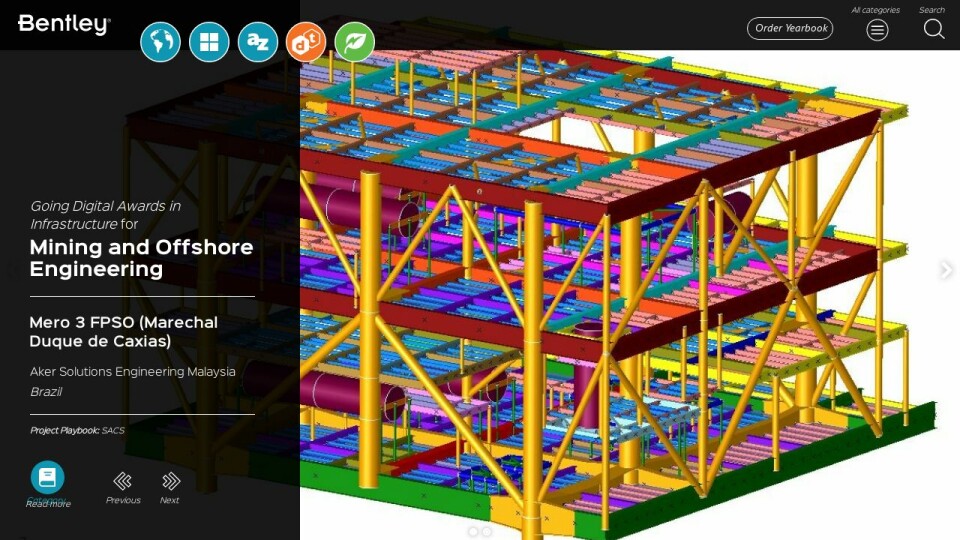Select the second slide indicator dot
Viewport: 960px width, 540px height.
[487, 531]
